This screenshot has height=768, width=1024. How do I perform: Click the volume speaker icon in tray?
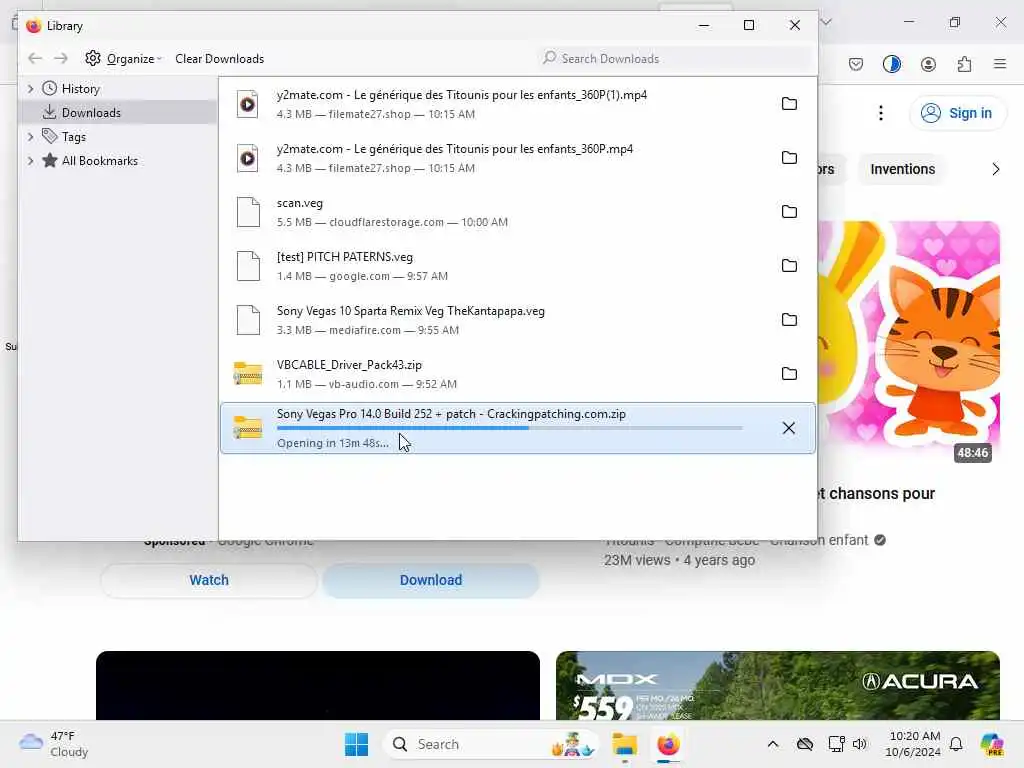(859, 744)
